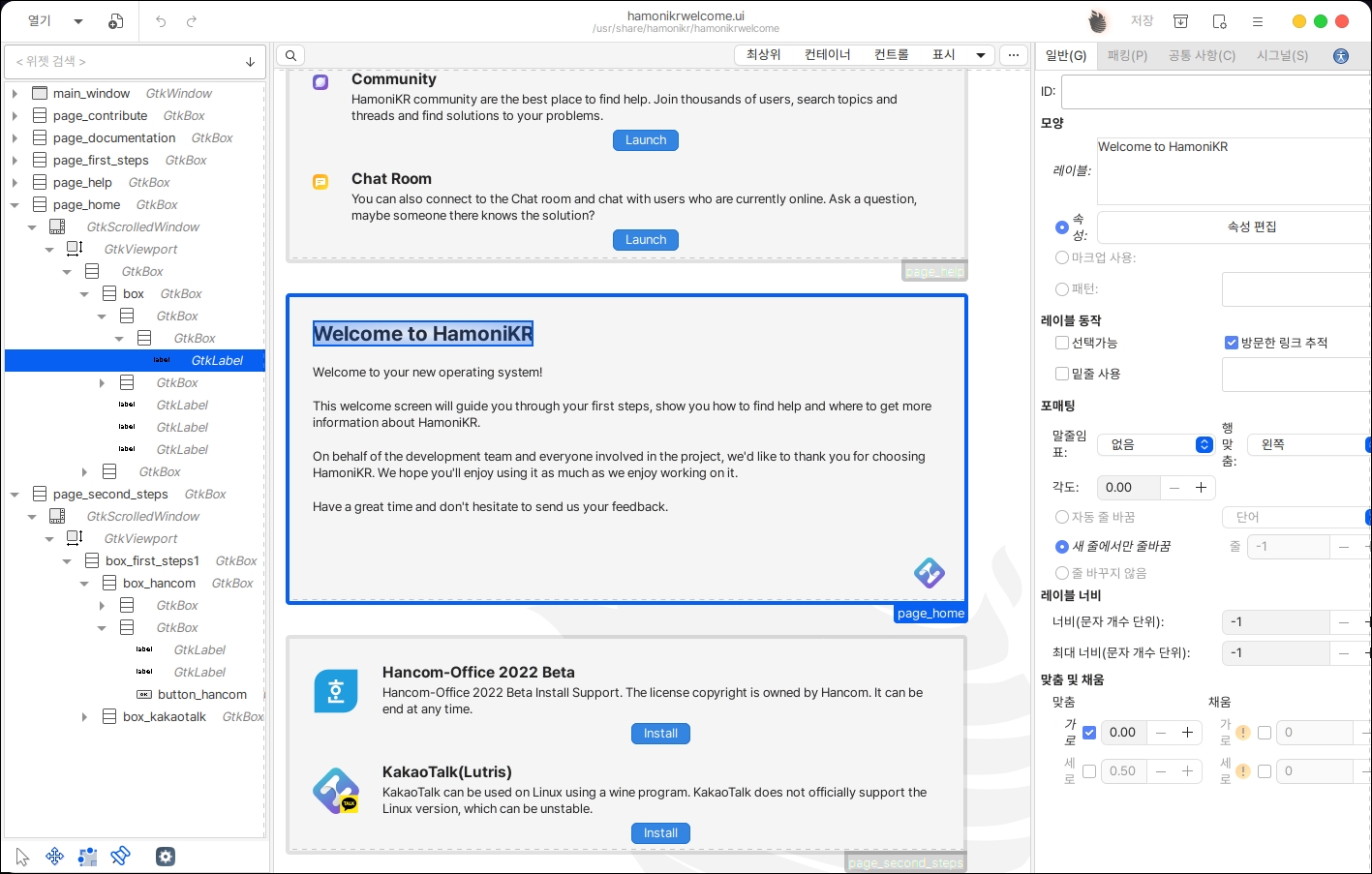Click the pin alignment edit tool
Viewport: 1372px width, 874px height.
120,857
